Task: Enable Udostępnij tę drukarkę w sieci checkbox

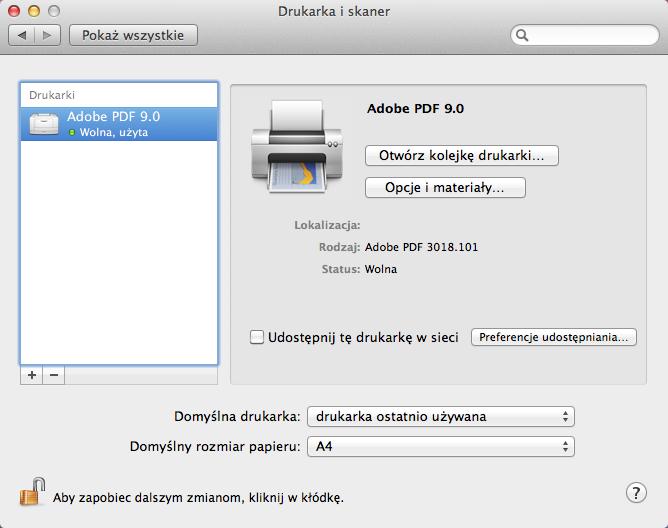Action: pyautogui.click(x=256, y=337)
